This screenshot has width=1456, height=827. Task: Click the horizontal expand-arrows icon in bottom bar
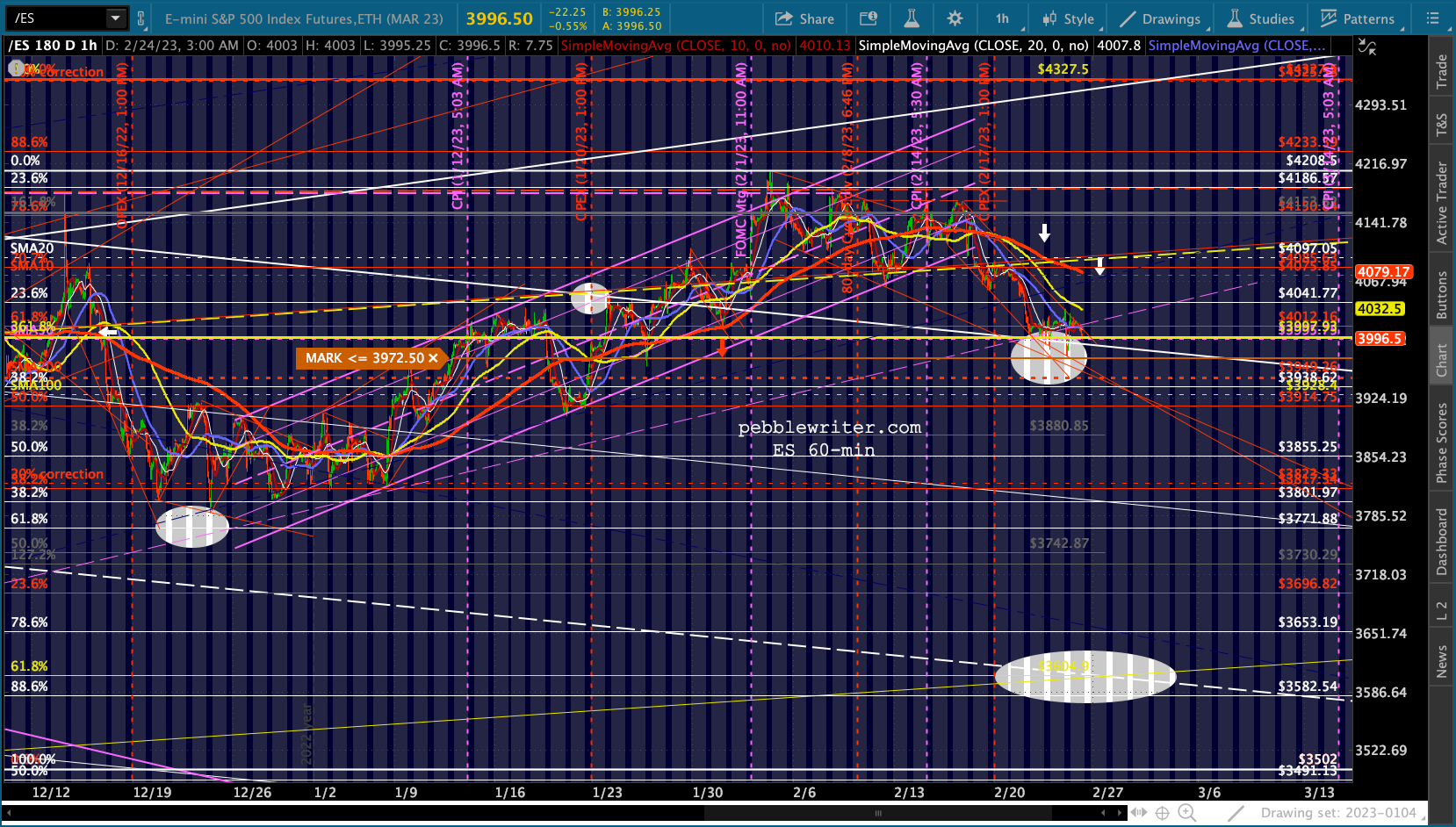point(1139,813)
